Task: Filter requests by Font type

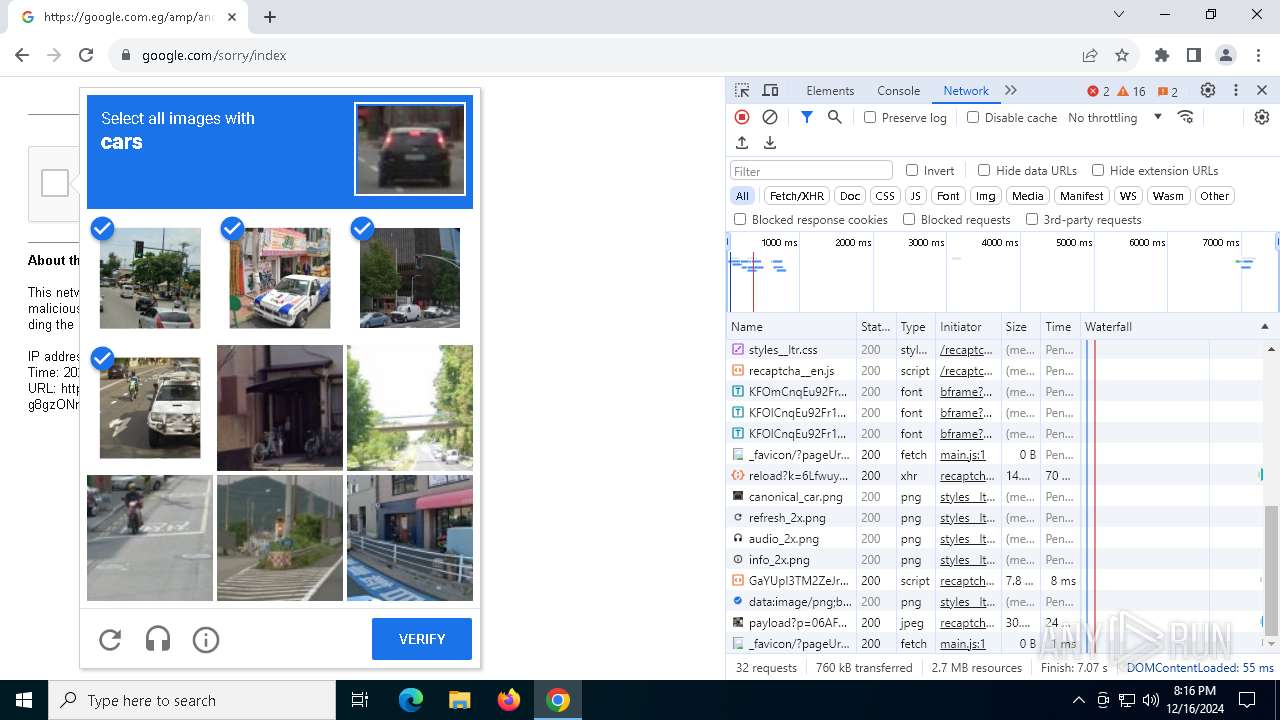Action: click(948, 196)
